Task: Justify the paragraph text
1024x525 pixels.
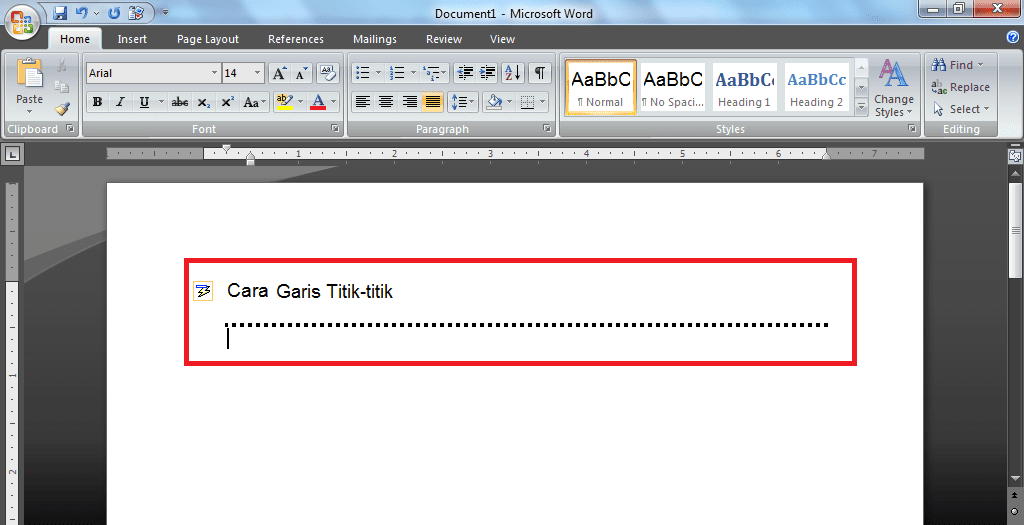Action: 432,102
